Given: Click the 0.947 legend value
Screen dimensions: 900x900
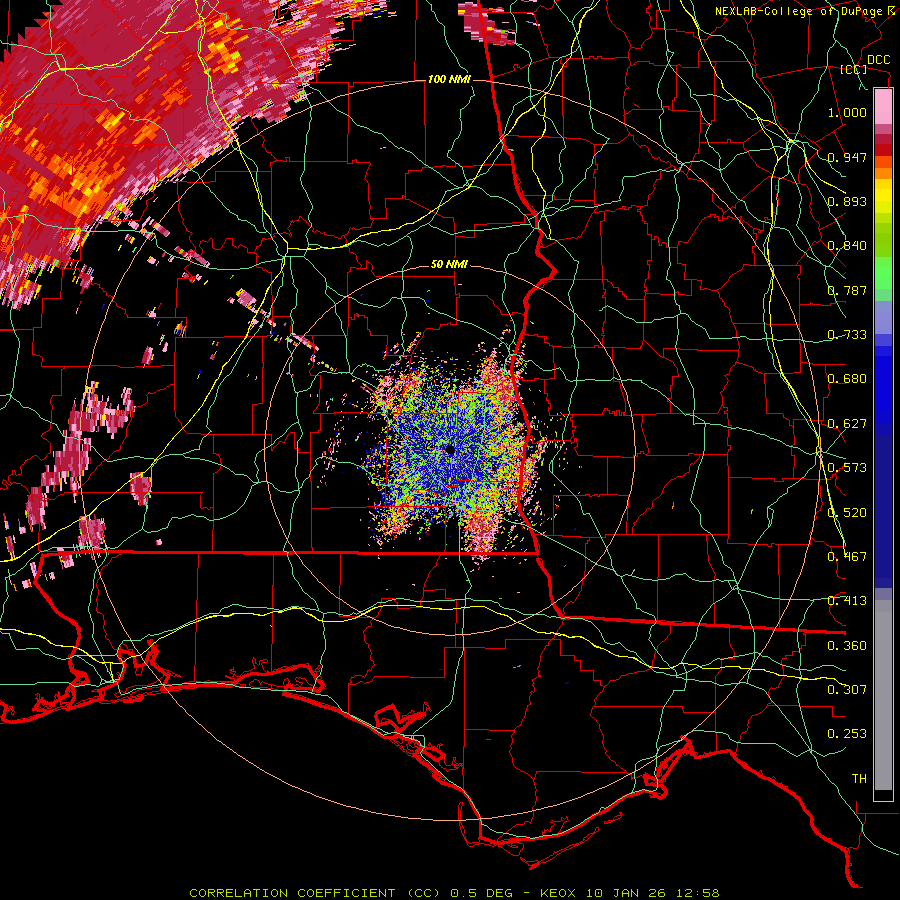Looking at the screenshot, I should [x=847, y=157].
